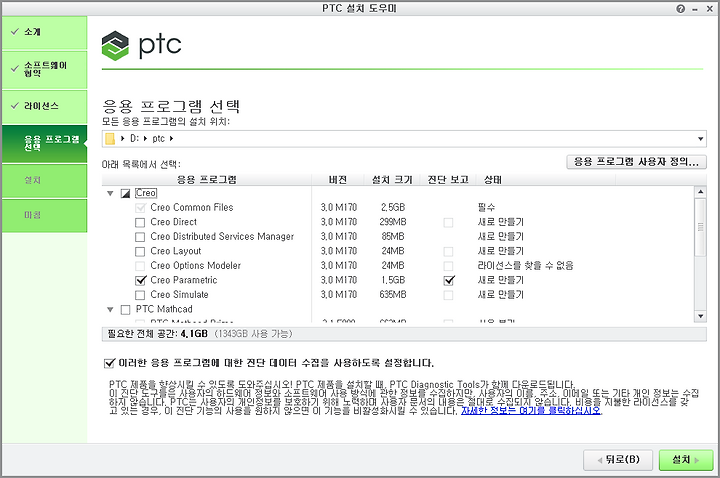Select 응용 프로그램 선택 sidebar step
Screen dimensions: 720x478
45,144
